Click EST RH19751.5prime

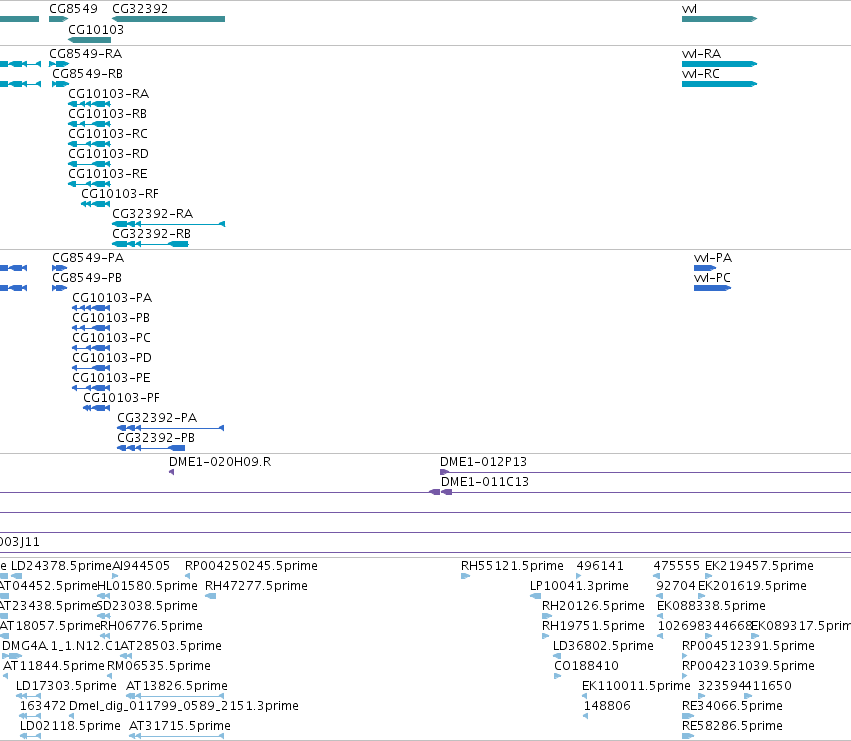pyautogui.click(x=593, y=626)
